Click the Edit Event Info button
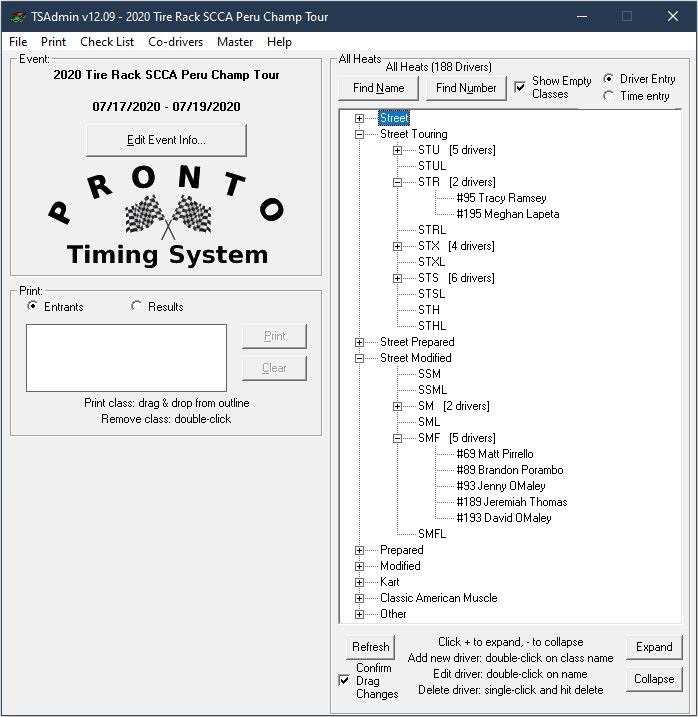Image resolution: width=698 pixels, height=717 pixels. [166, 140]
